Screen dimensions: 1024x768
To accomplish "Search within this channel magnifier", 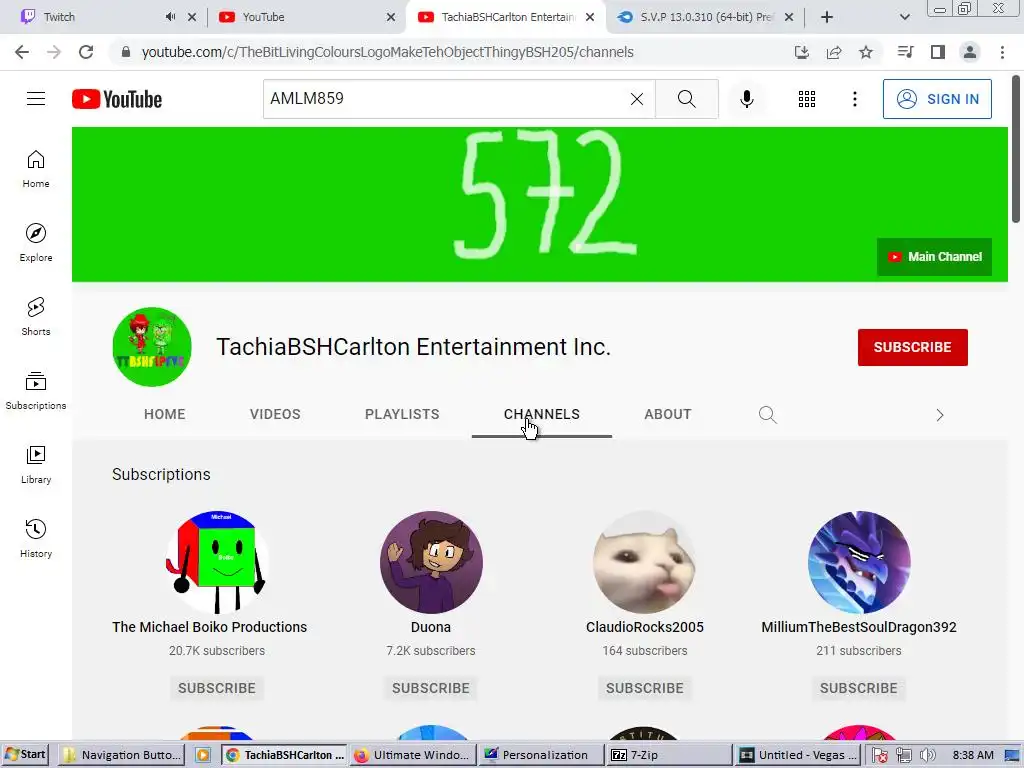I will [x=767, y=415].
